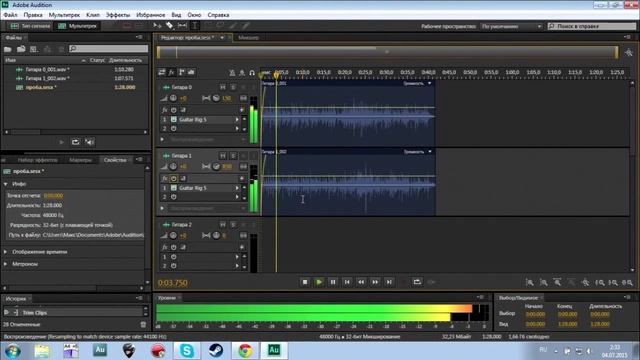The height and width of the screenshot is (360, 640).
Task: Click the New file icon in Files panel
Action: tap(34, 49)
